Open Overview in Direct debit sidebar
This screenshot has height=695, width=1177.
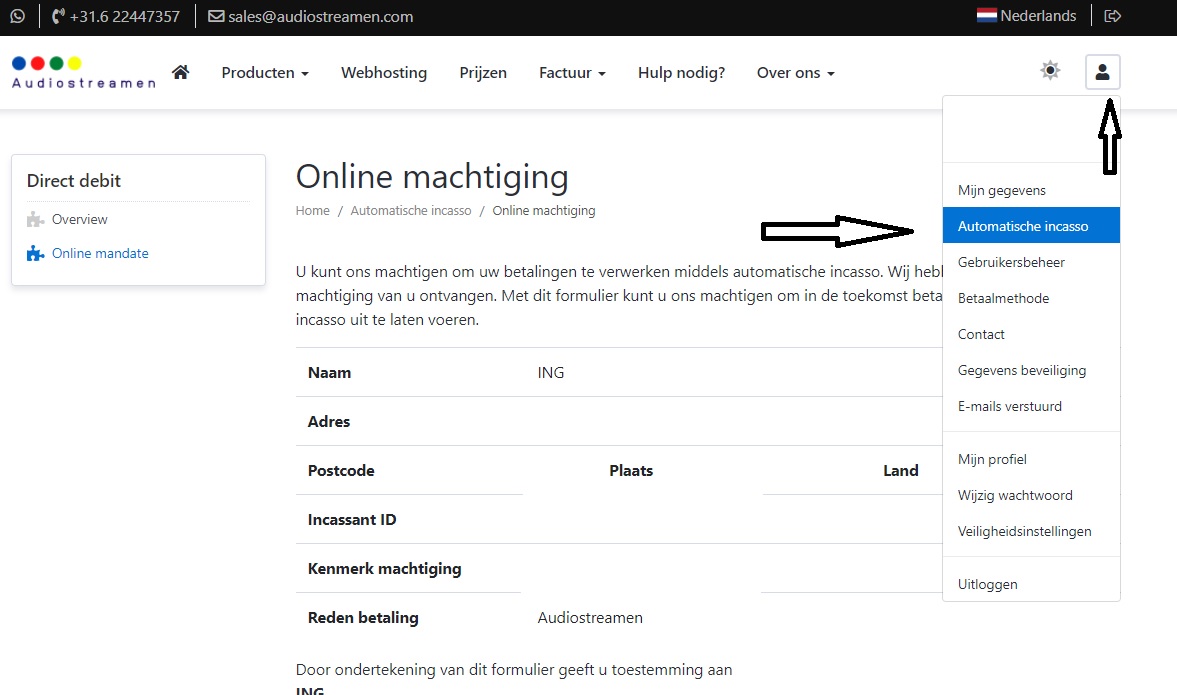click(79, 219)
